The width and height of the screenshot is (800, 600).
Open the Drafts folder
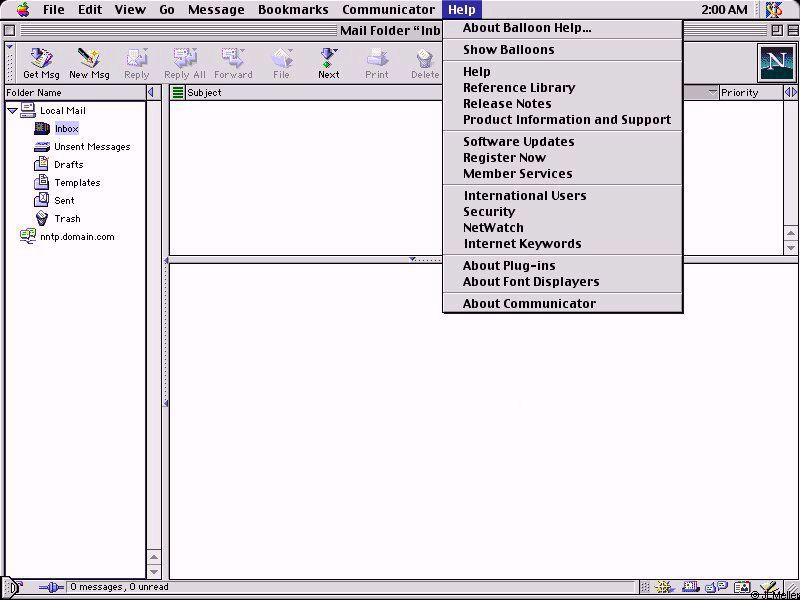pos(68,165)
